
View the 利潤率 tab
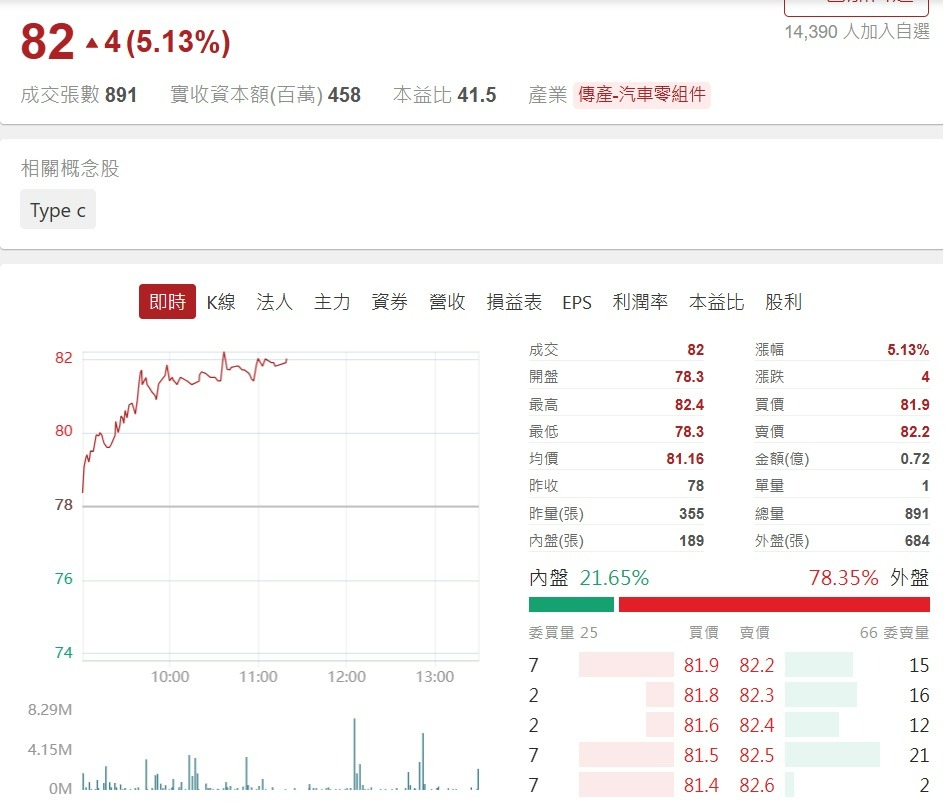pyautogui.click(x=641, y=302)
